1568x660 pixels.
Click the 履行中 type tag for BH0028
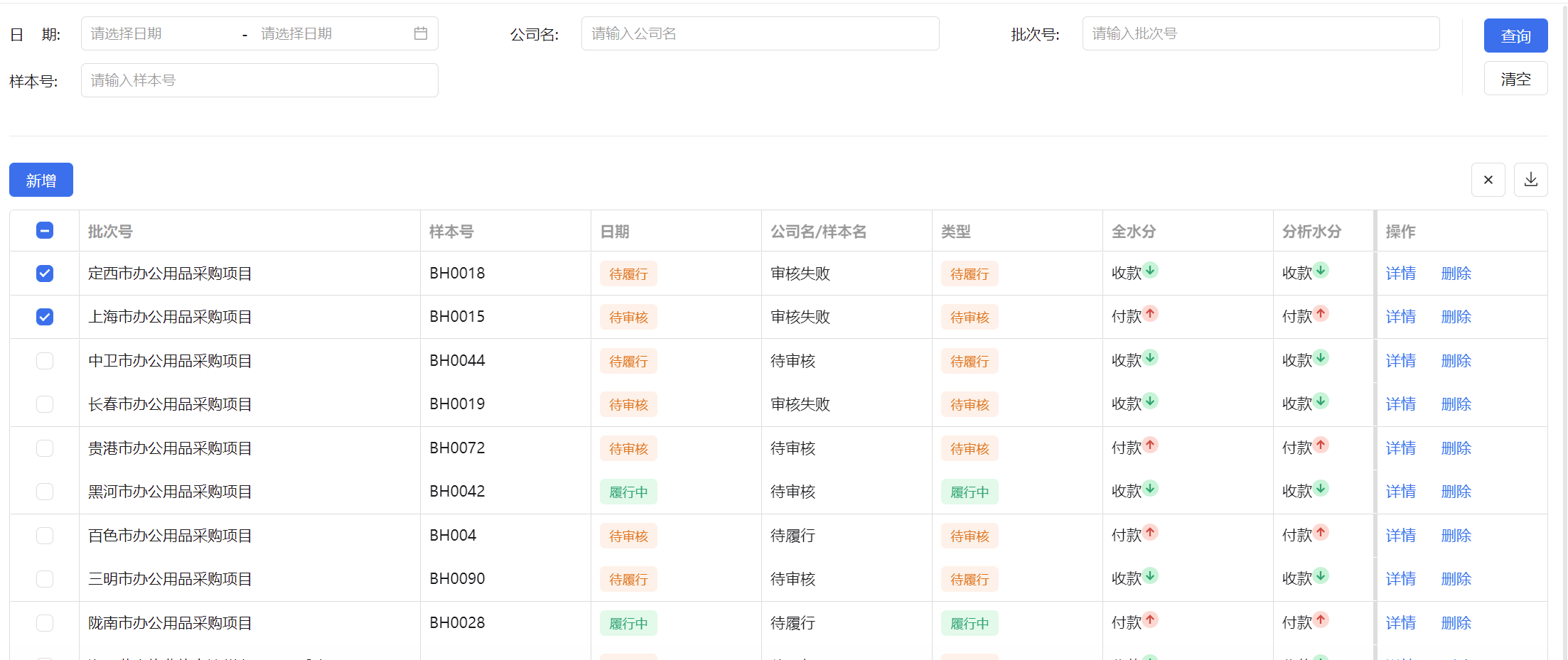coord(970,623)
